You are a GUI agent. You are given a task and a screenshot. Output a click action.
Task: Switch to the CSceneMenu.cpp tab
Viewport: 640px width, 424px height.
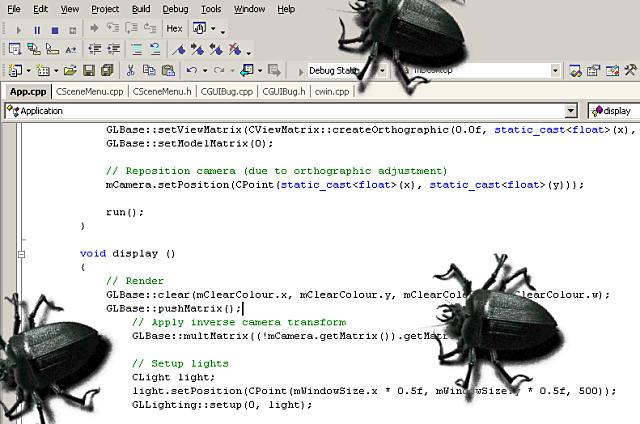[x=89, y=92]
